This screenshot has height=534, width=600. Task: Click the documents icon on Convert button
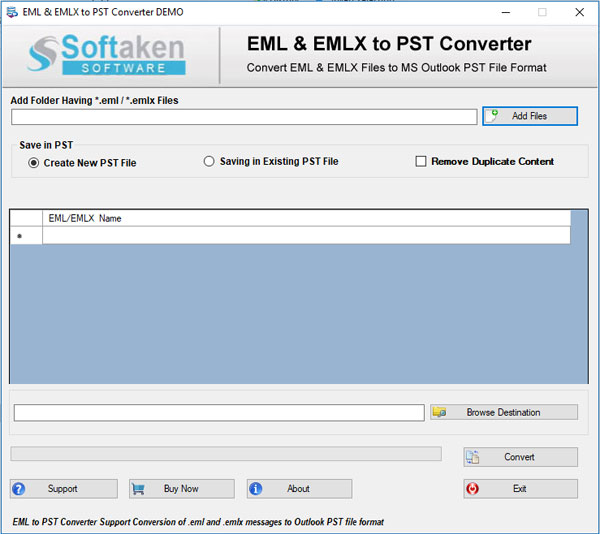click(x=473, y=457)
